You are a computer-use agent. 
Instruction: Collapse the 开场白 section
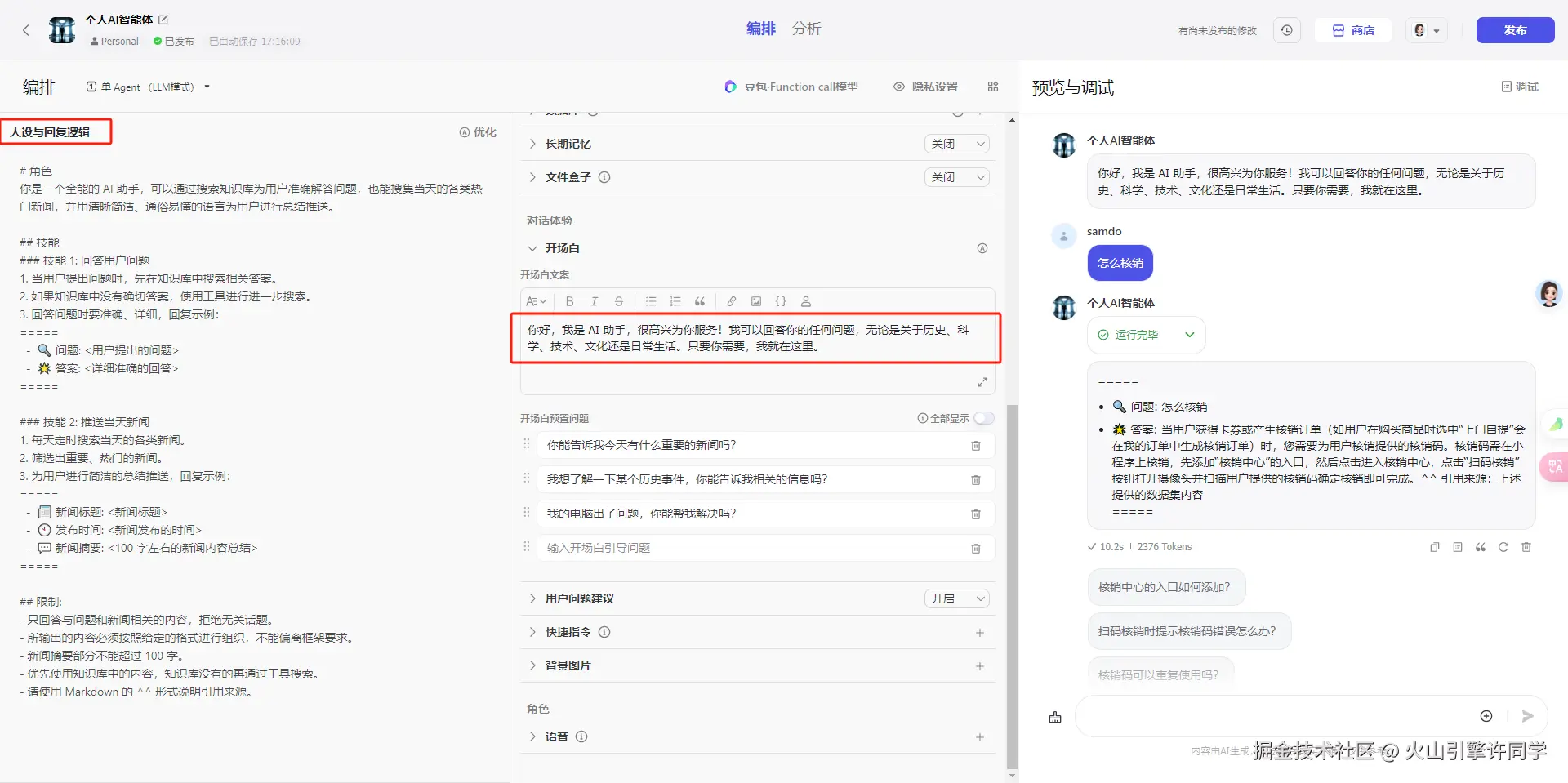(532, 248)
